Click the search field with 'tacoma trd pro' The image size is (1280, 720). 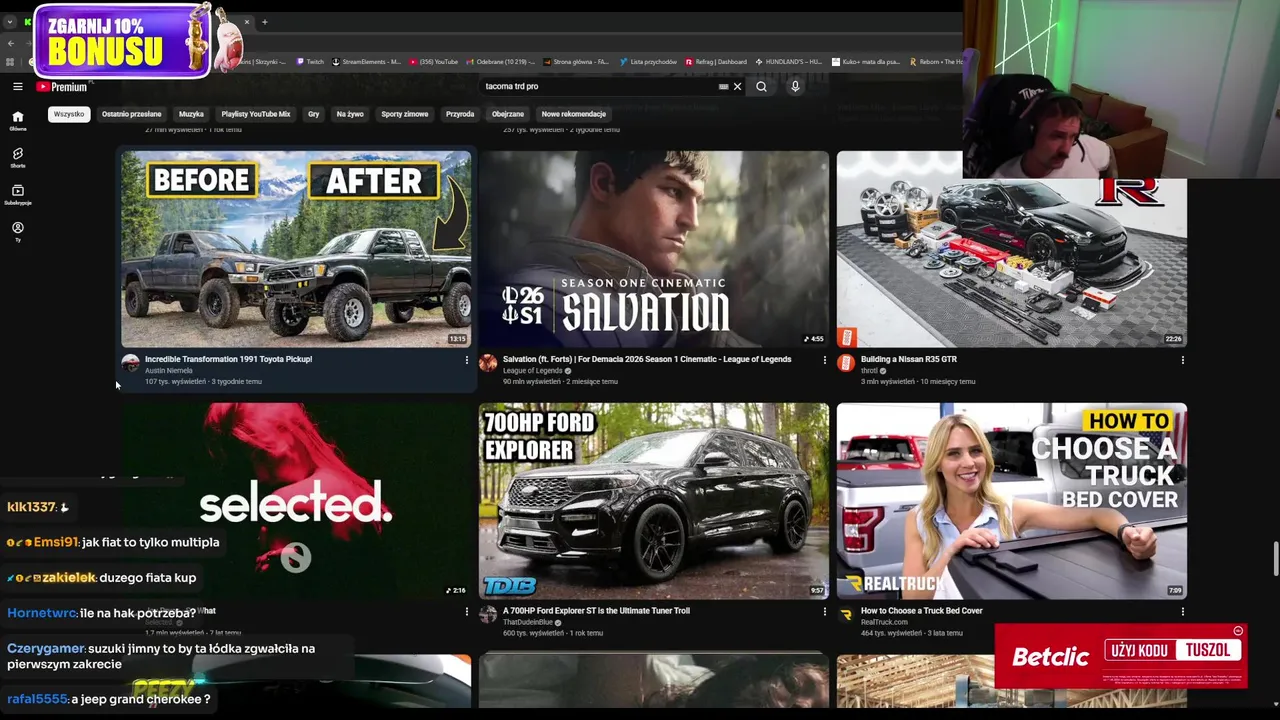[598, 87]
